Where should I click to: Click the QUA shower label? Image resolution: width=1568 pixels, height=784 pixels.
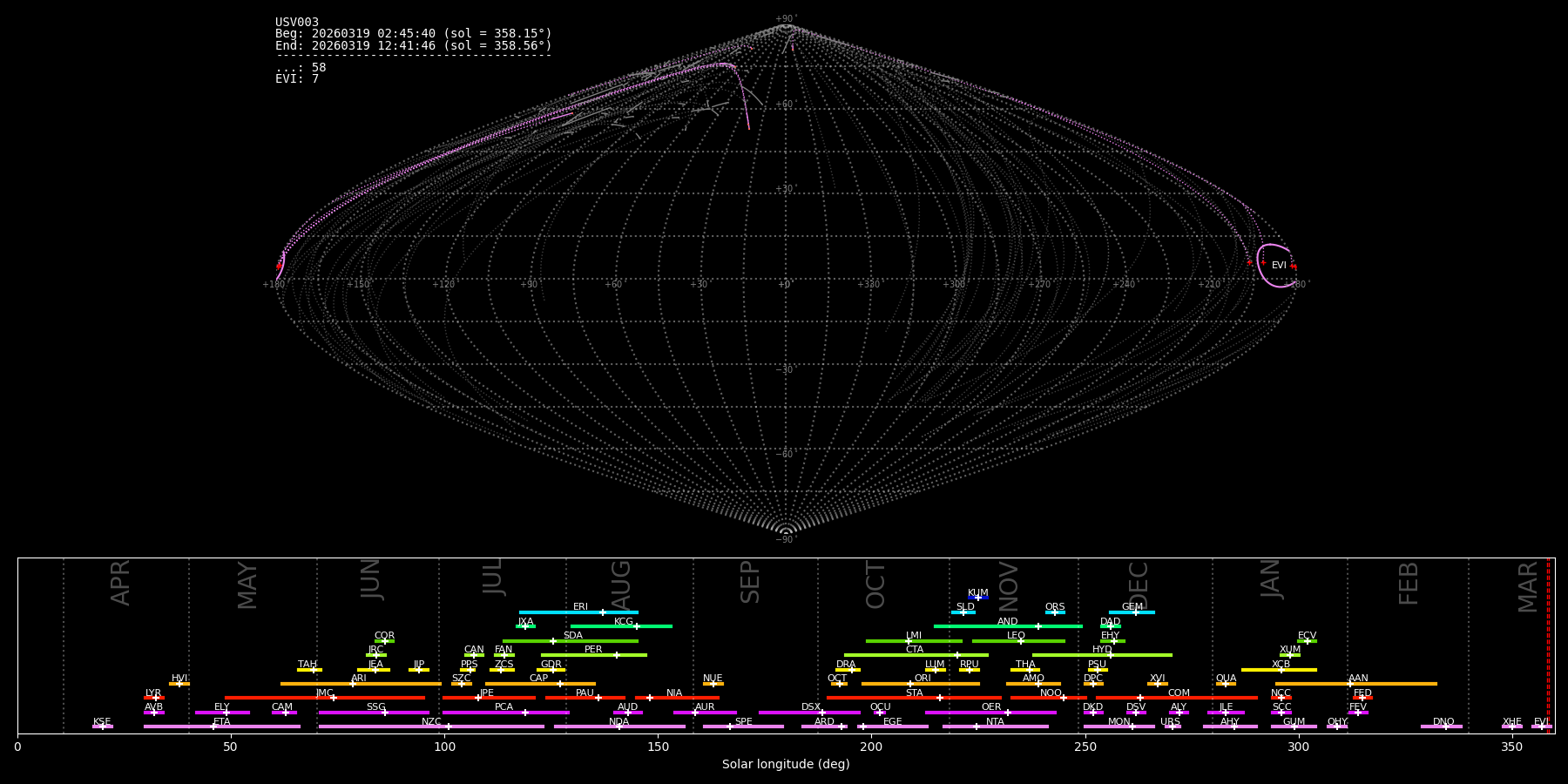(1226, 679)
